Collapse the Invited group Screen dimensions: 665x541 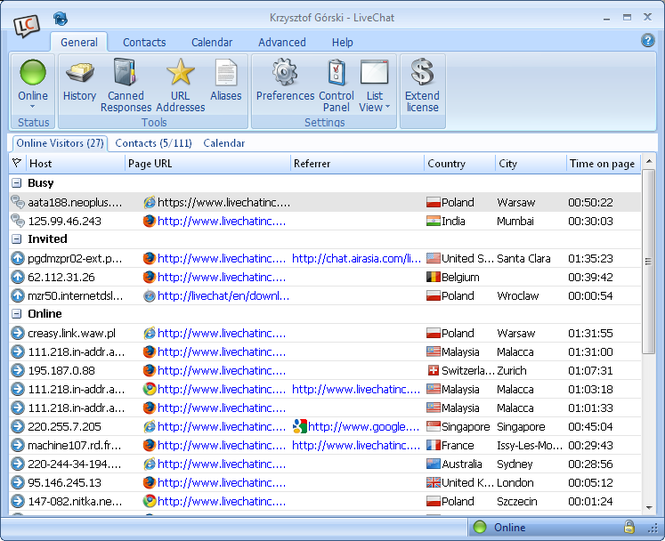click(x=17, y=239)
